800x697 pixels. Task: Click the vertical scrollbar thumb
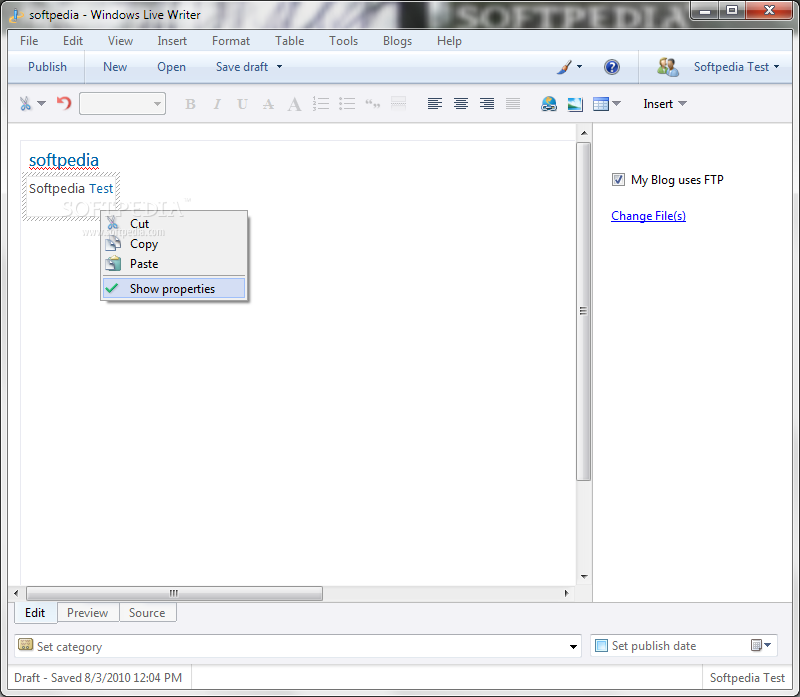583,311
